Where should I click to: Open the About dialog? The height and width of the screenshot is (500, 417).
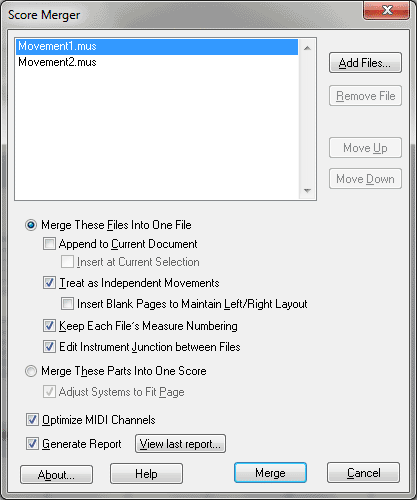[x=56, y=474]
